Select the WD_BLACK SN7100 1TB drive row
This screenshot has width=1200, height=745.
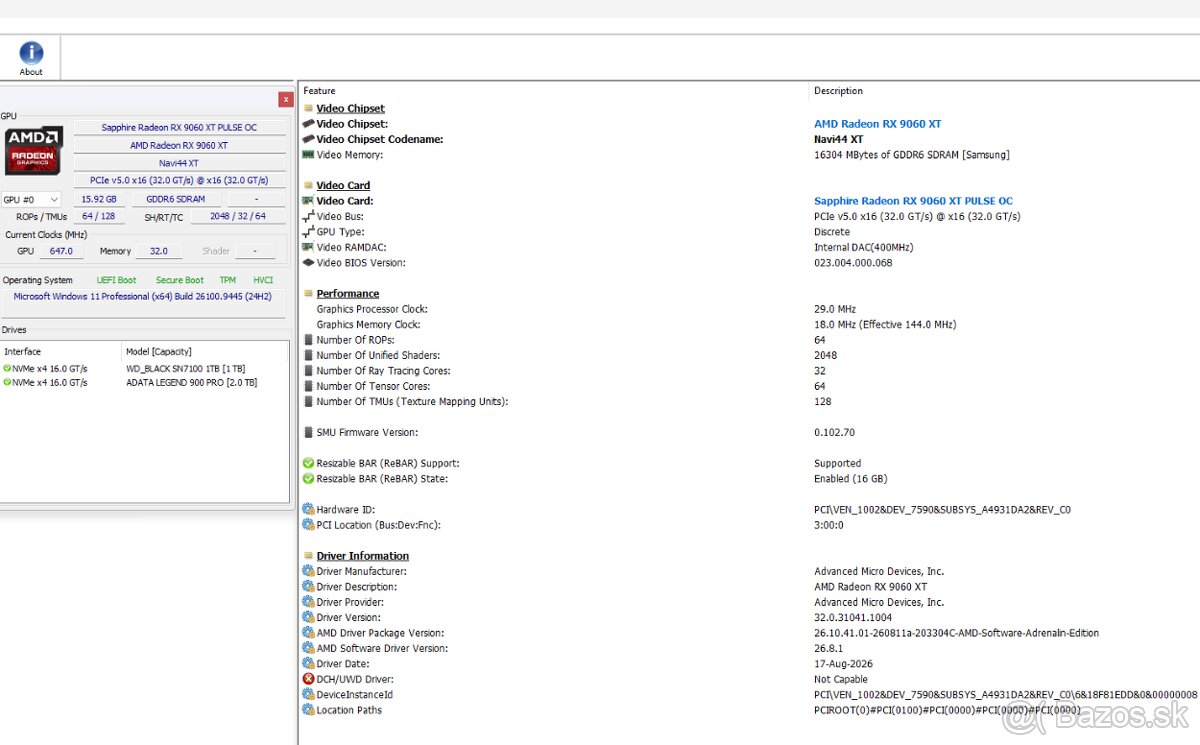145,368
